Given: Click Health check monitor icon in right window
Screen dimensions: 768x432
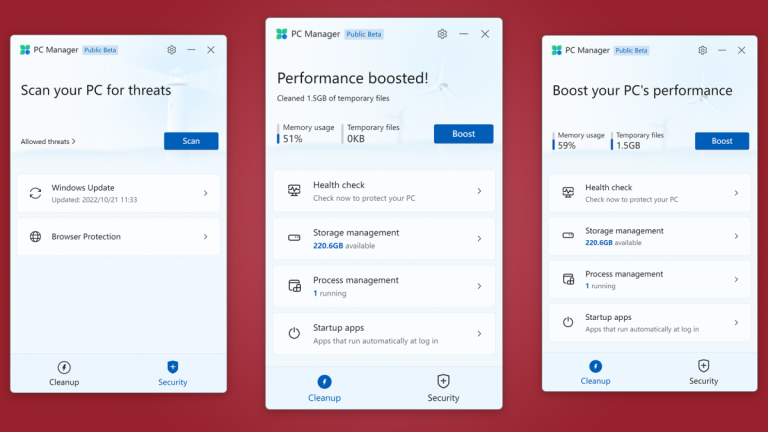Looking at the screenshot, I should [568, 192].
